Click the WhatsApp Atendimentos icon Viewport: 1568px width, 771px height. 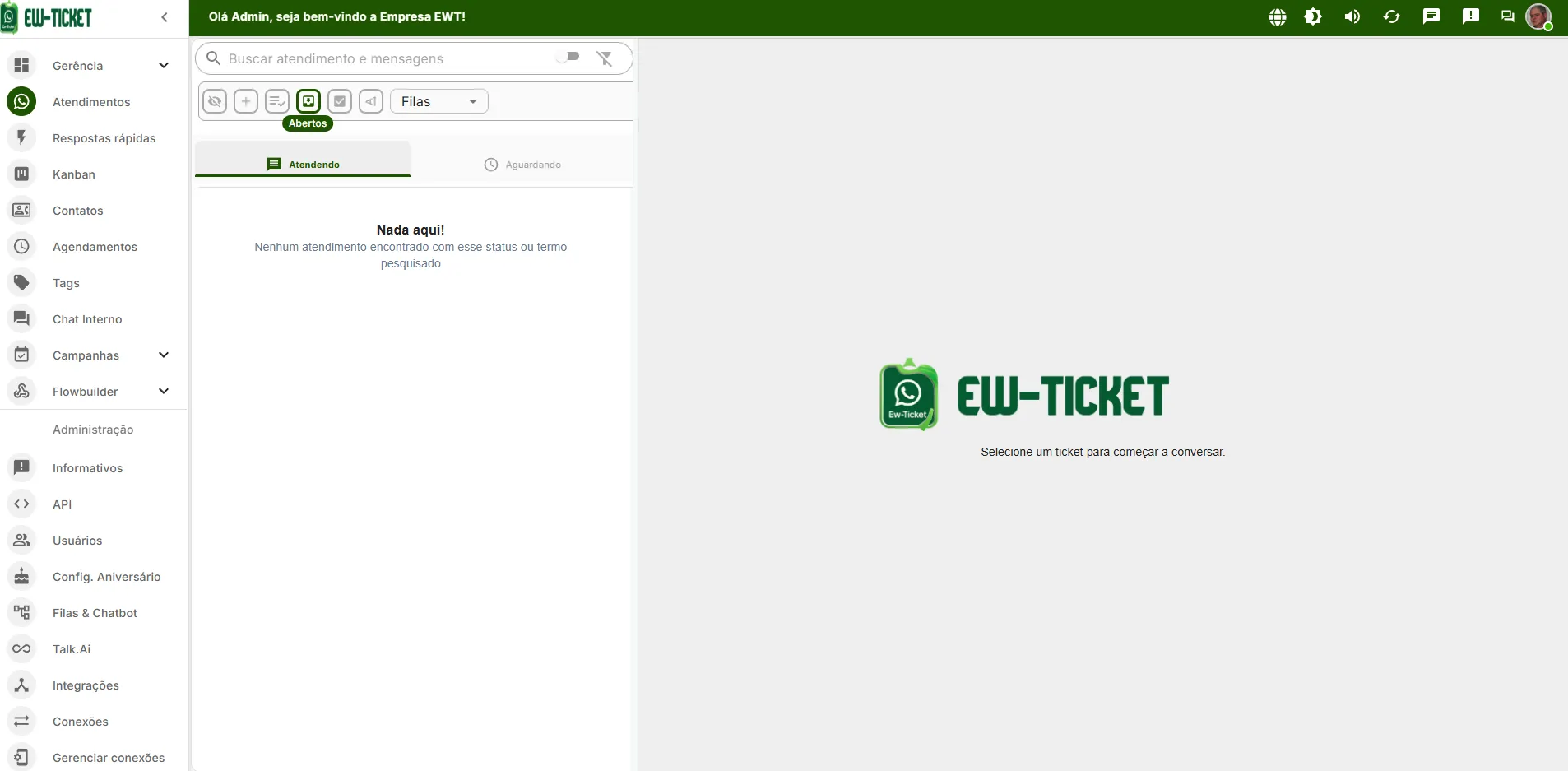[x=22, y=102]
